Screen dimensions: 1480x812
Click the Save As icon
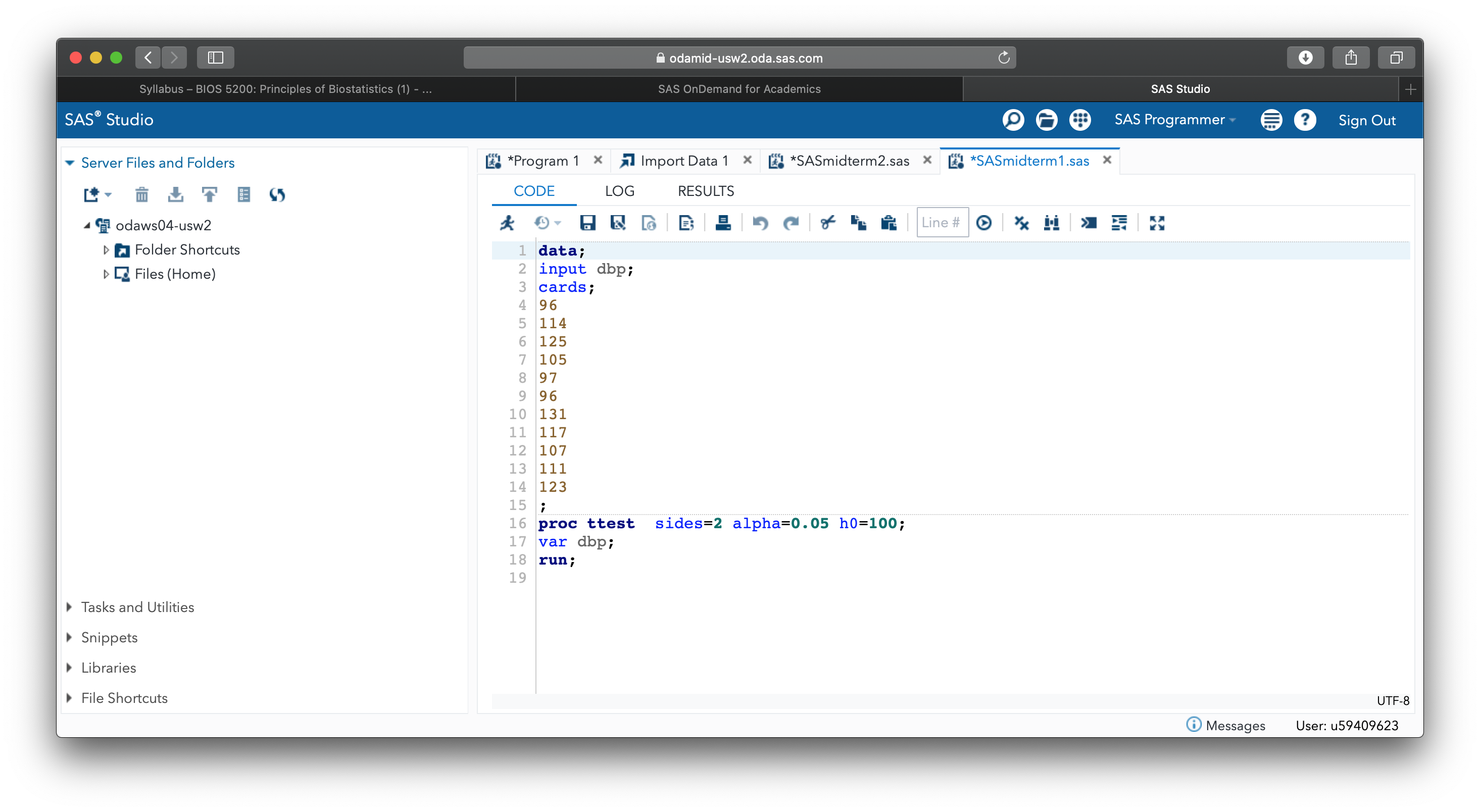tap(618, 223)
